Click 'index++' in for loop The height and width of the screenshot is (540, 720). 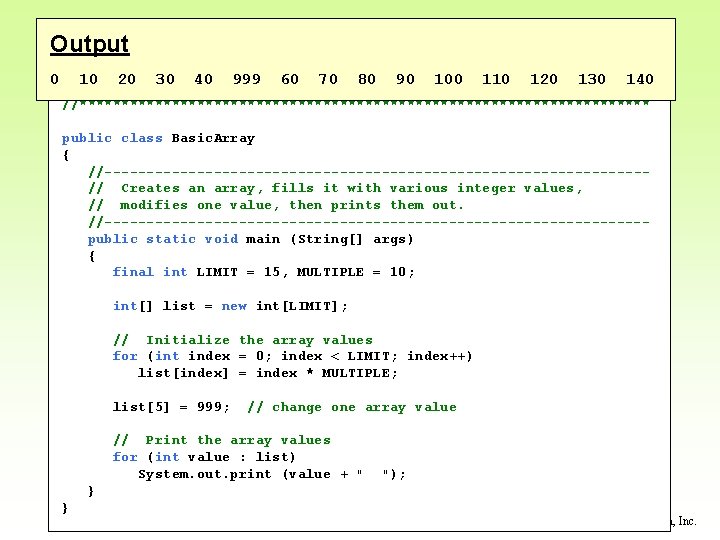(x=437, y=356)
